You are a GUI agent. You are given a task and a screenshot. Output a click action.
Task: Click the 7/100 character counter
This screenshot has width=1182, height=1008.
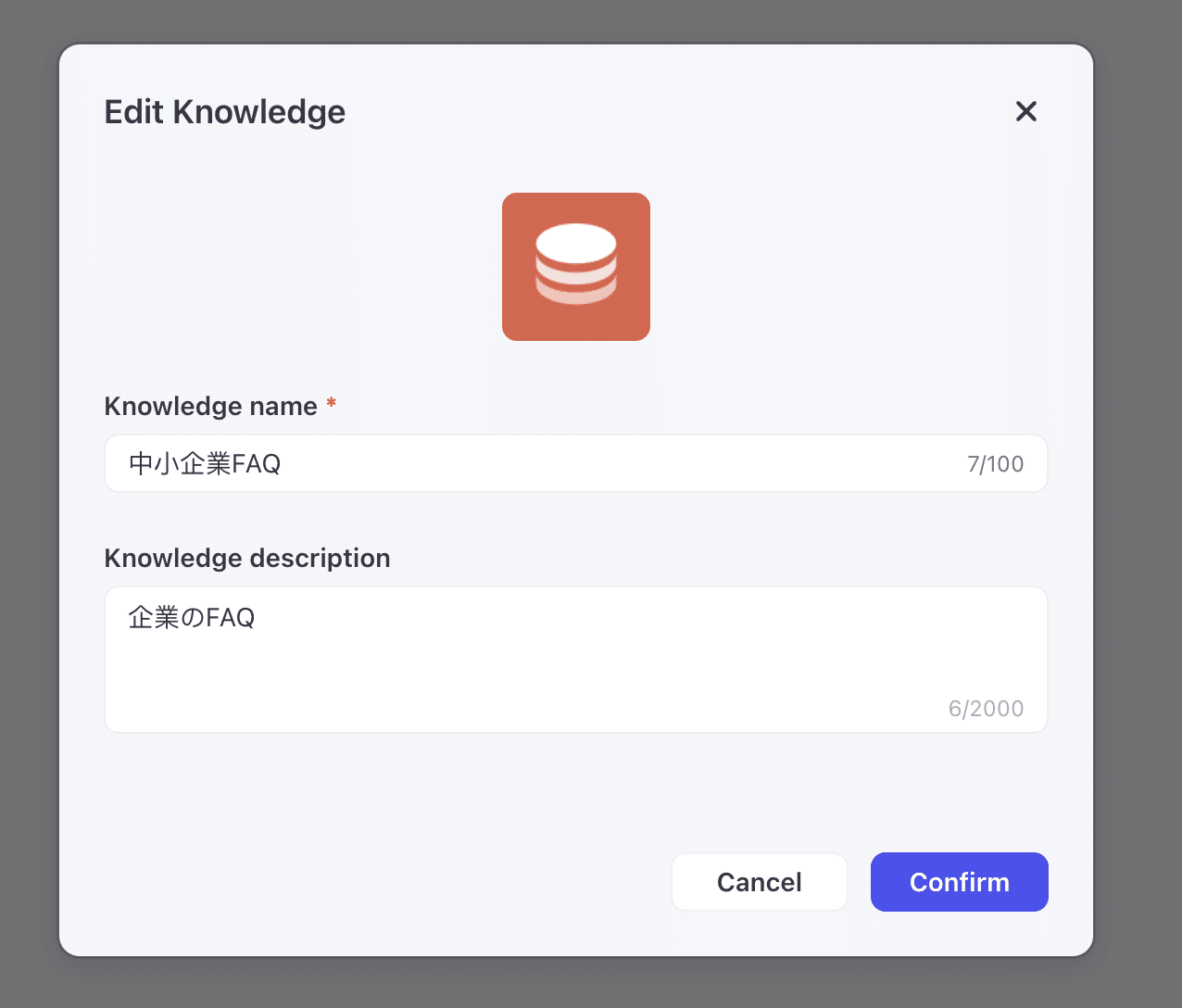pos(995,464)
